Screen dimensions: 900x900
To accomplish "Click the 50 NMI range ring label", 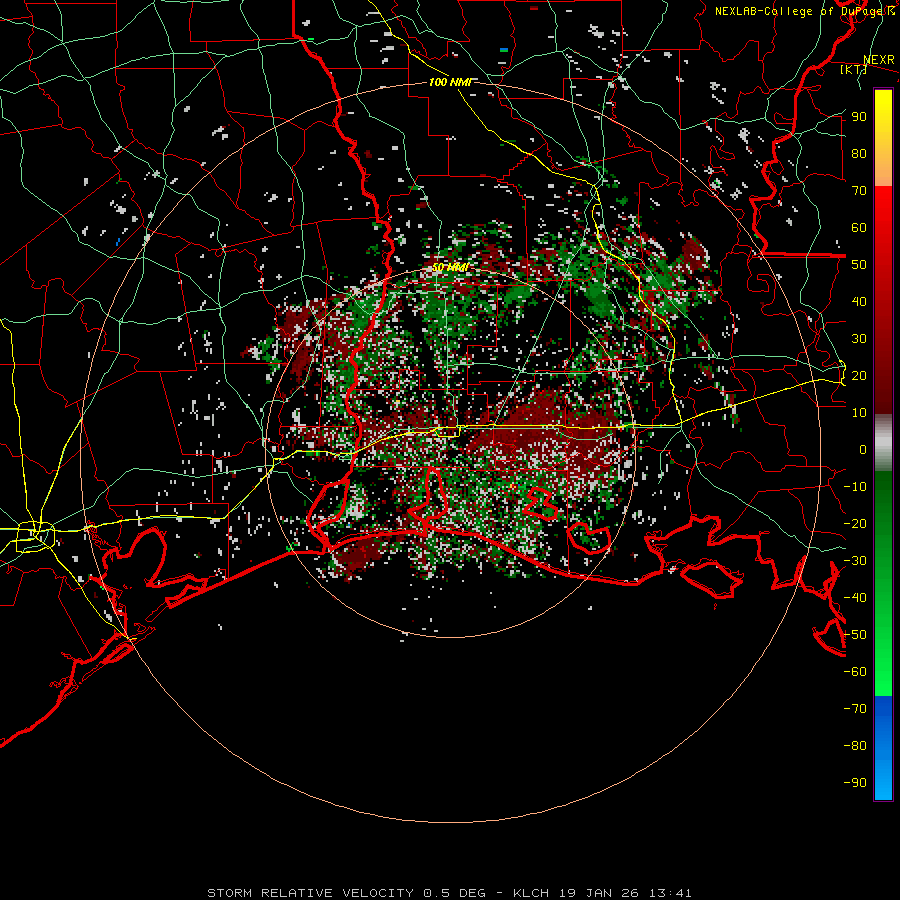I will [x=450, y=267].
